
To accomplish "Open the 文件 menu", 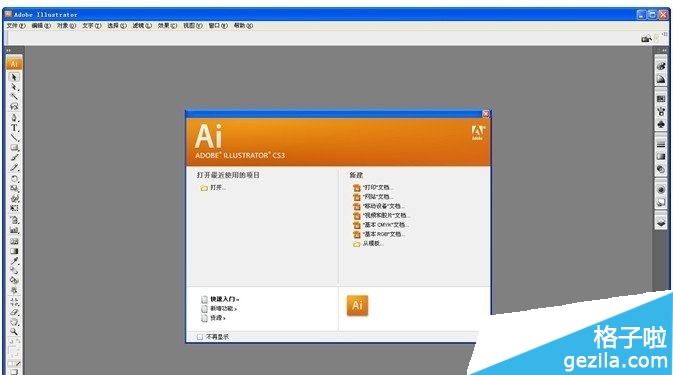I will pyautogui.click(x=16, y=26).
